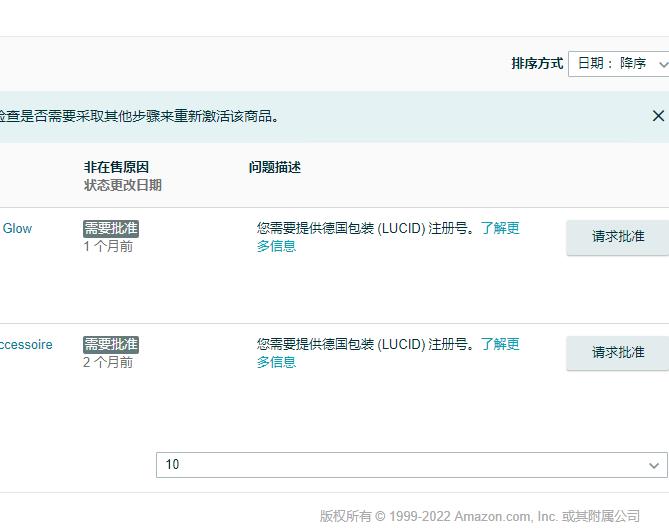Click 请求批准 button for the ccessoire product

(617, 353)
